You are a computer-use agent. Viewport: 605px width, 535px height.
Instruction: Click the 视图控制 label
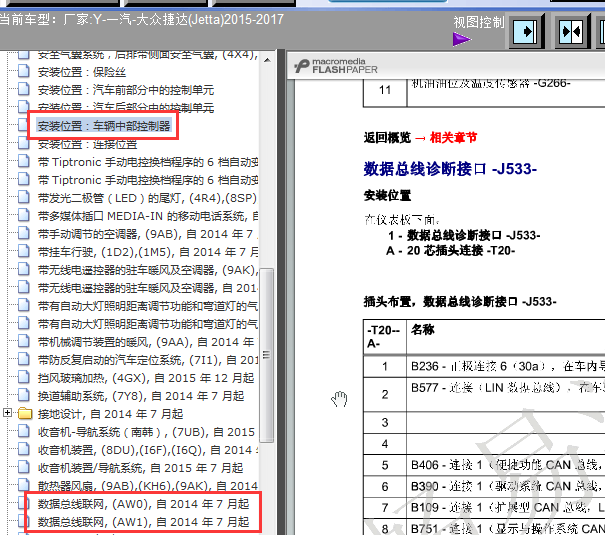(x=479, y=22)
